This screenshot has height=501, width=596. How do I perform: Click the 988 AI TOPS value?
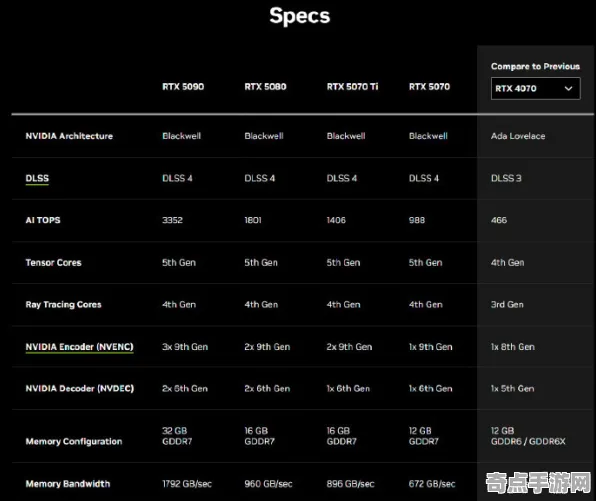417,220
